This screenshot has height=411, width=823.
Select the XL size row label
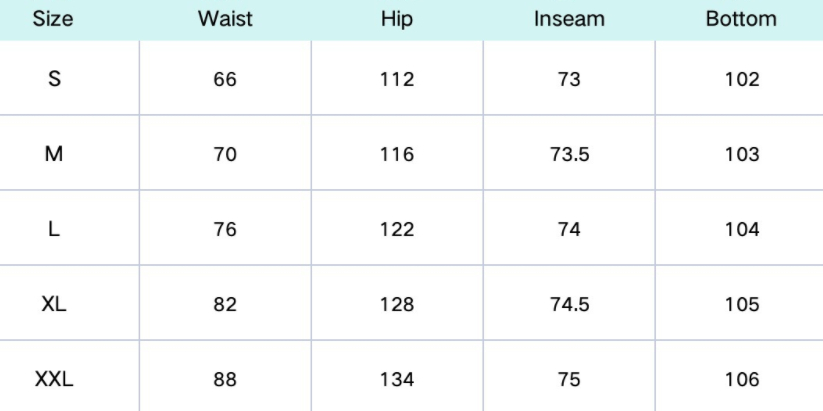click(x=54, y=305)
